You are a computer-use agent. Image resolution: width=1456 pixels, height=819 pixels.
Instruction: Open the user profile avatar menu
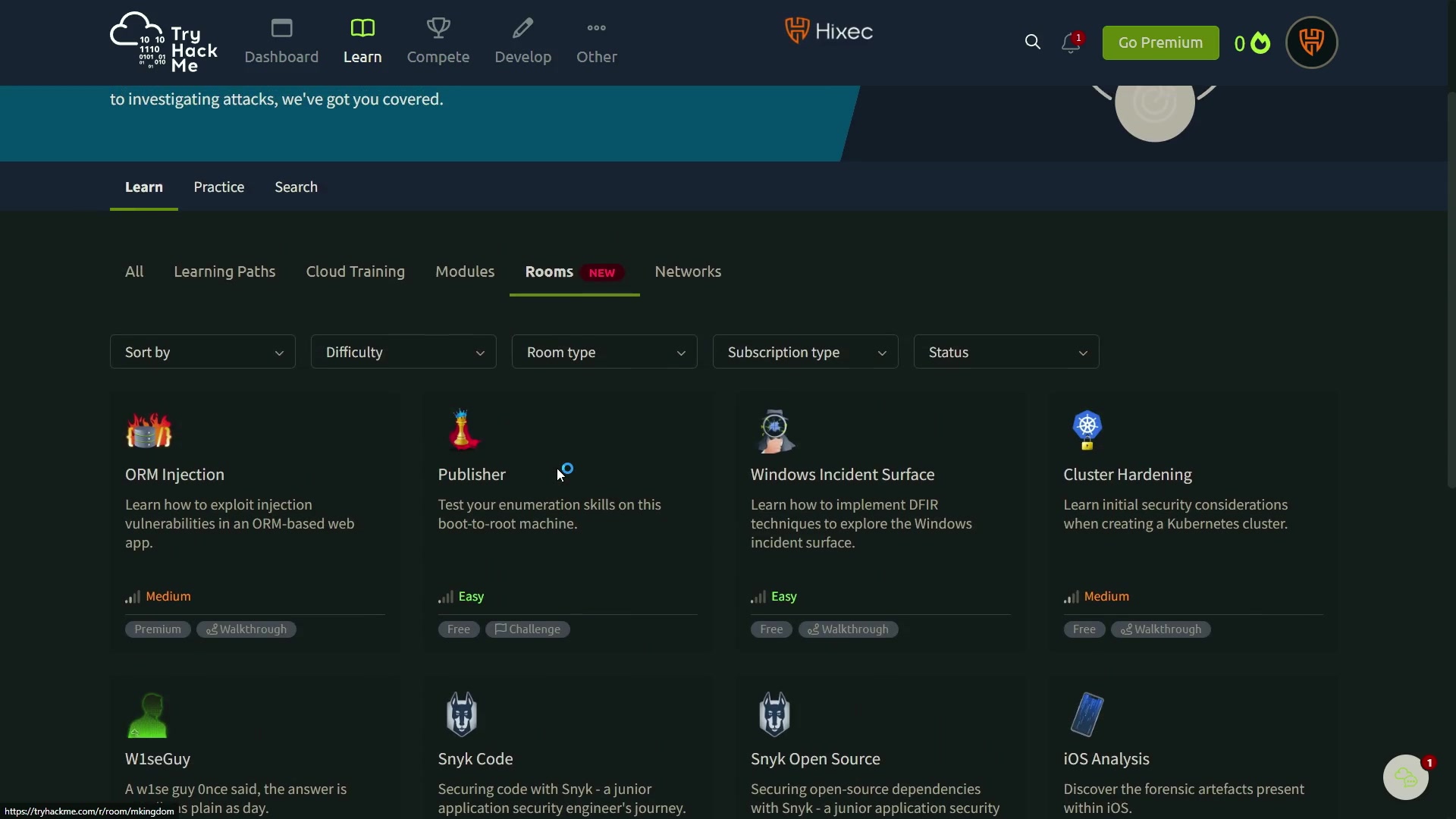tap(1311, 42)
